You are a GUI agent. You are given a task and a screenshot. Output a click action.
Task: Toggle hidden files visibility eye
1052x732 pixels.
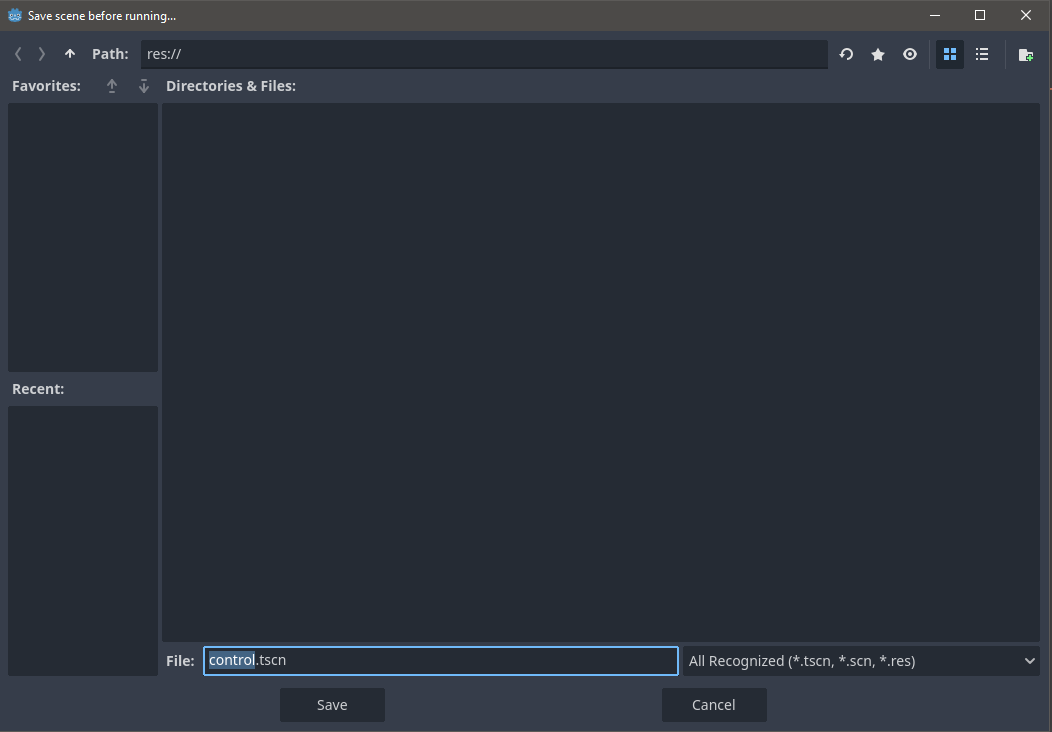[910, 54]
